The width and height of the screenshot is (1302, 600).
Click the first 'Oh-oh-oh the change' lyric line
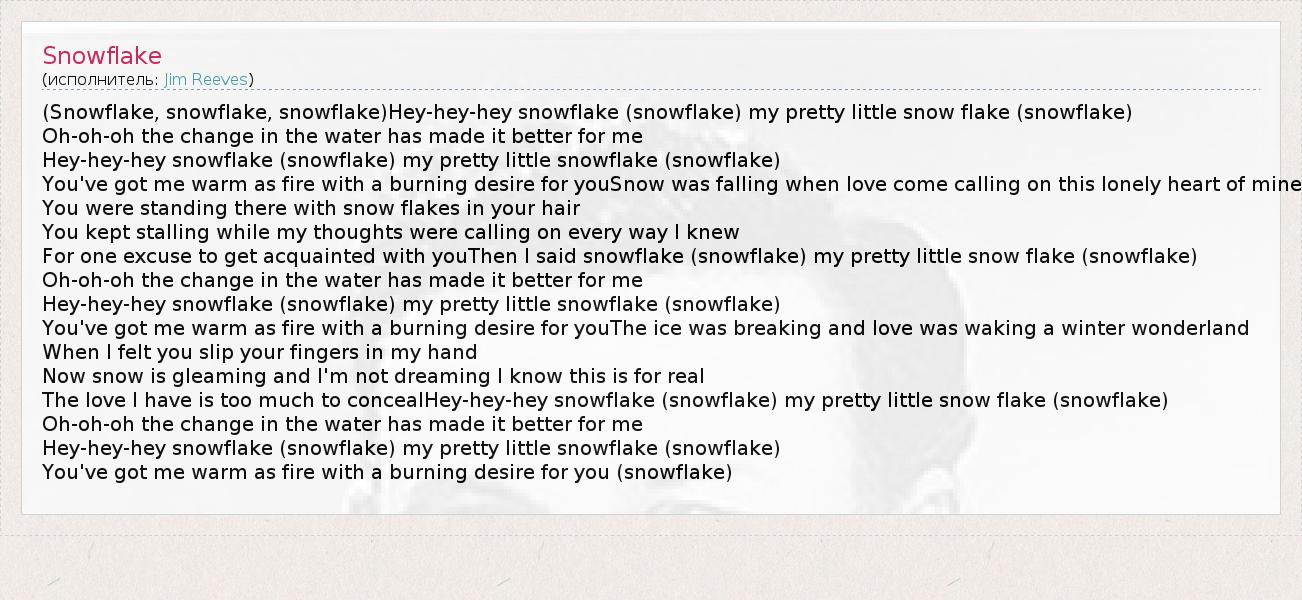tap(342, 136)
